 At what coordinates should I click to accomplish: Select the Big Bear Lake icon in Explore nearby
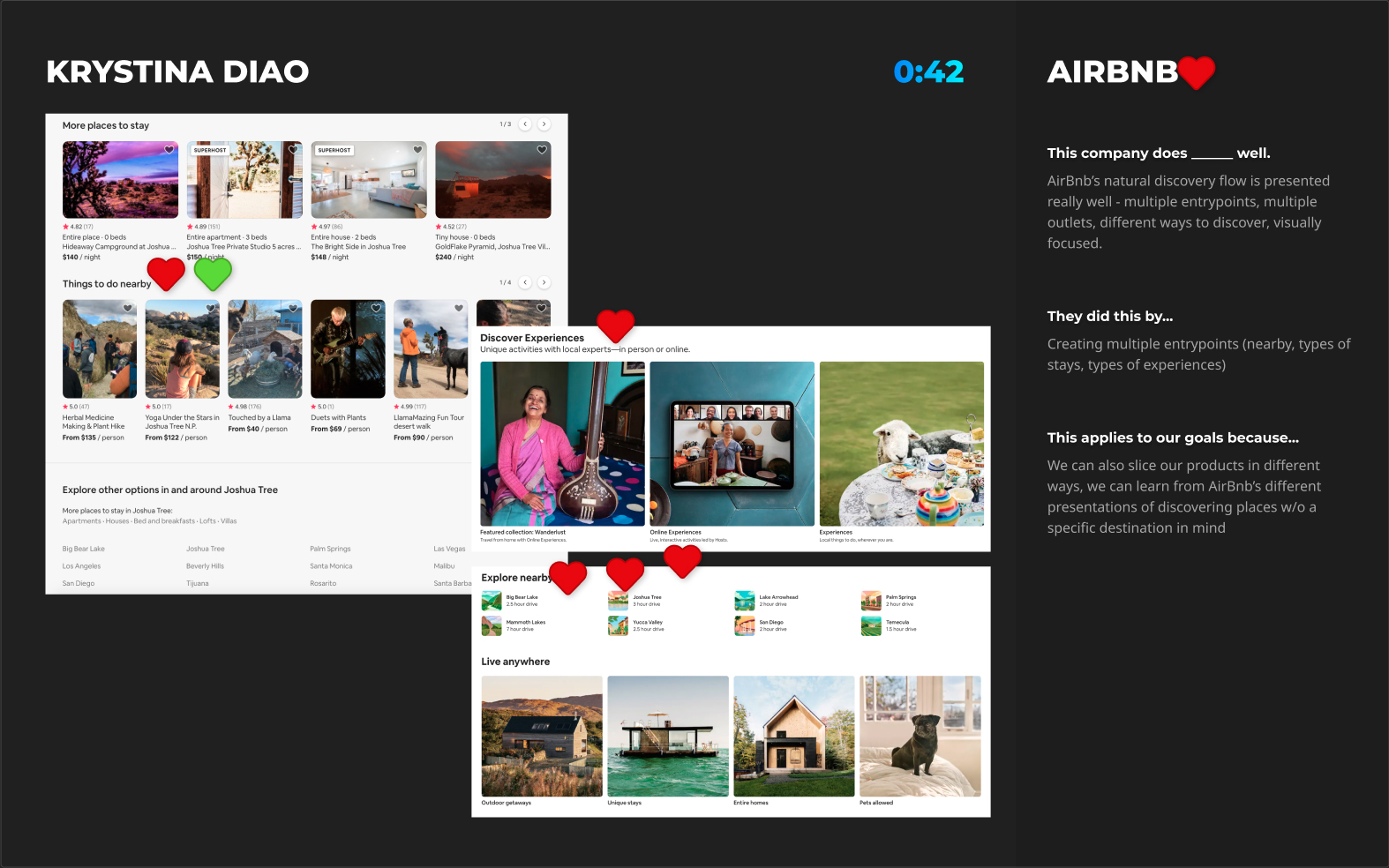[x=492, y=601]
